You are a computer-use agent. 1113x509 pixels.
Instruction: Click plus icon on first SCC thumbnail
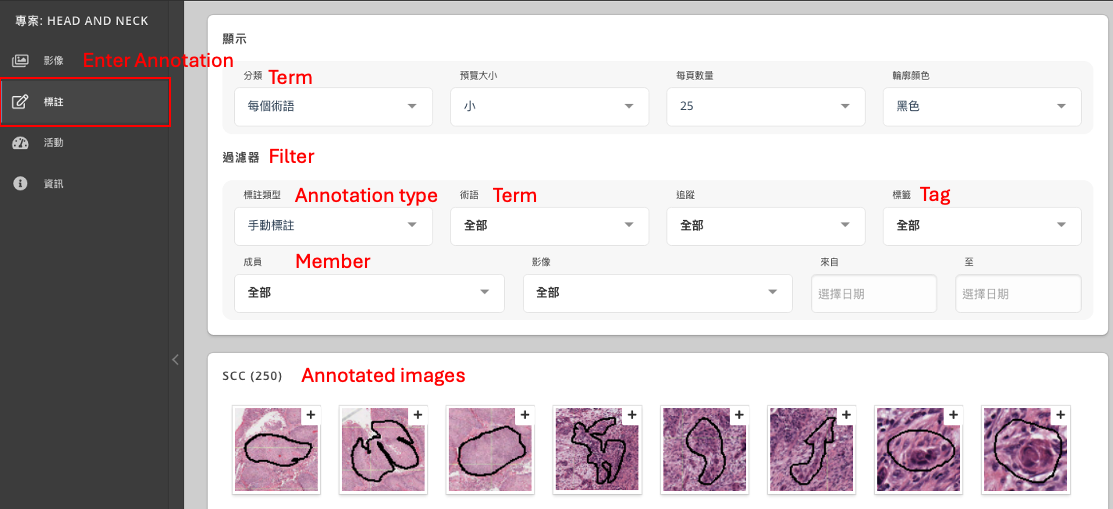[x=310, y=415]
